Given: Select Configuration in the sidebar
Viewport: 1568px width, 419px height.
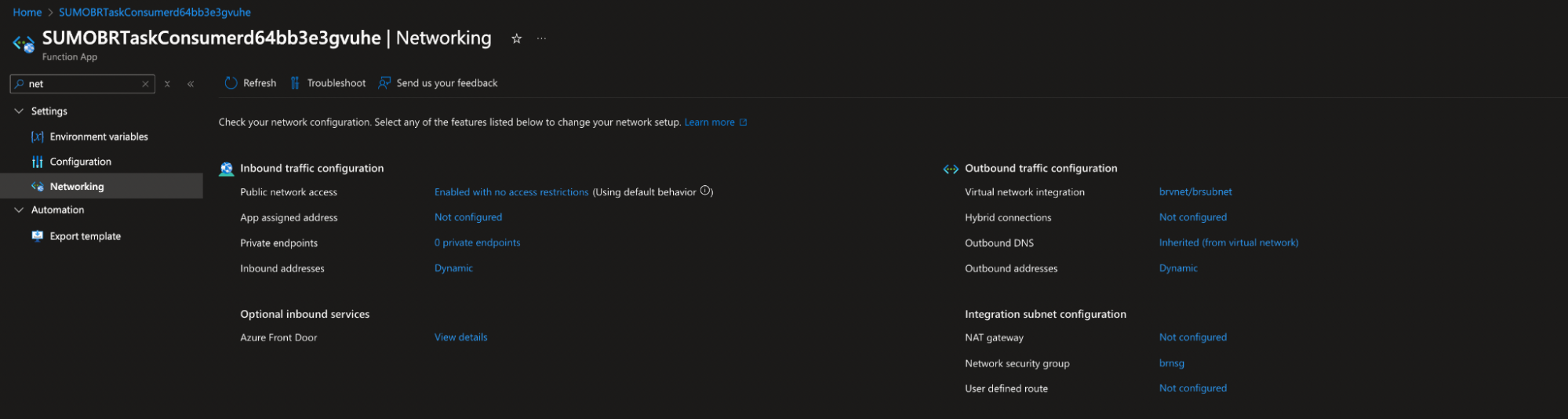Looking at the screenshot, I should (x=80, y=162).
